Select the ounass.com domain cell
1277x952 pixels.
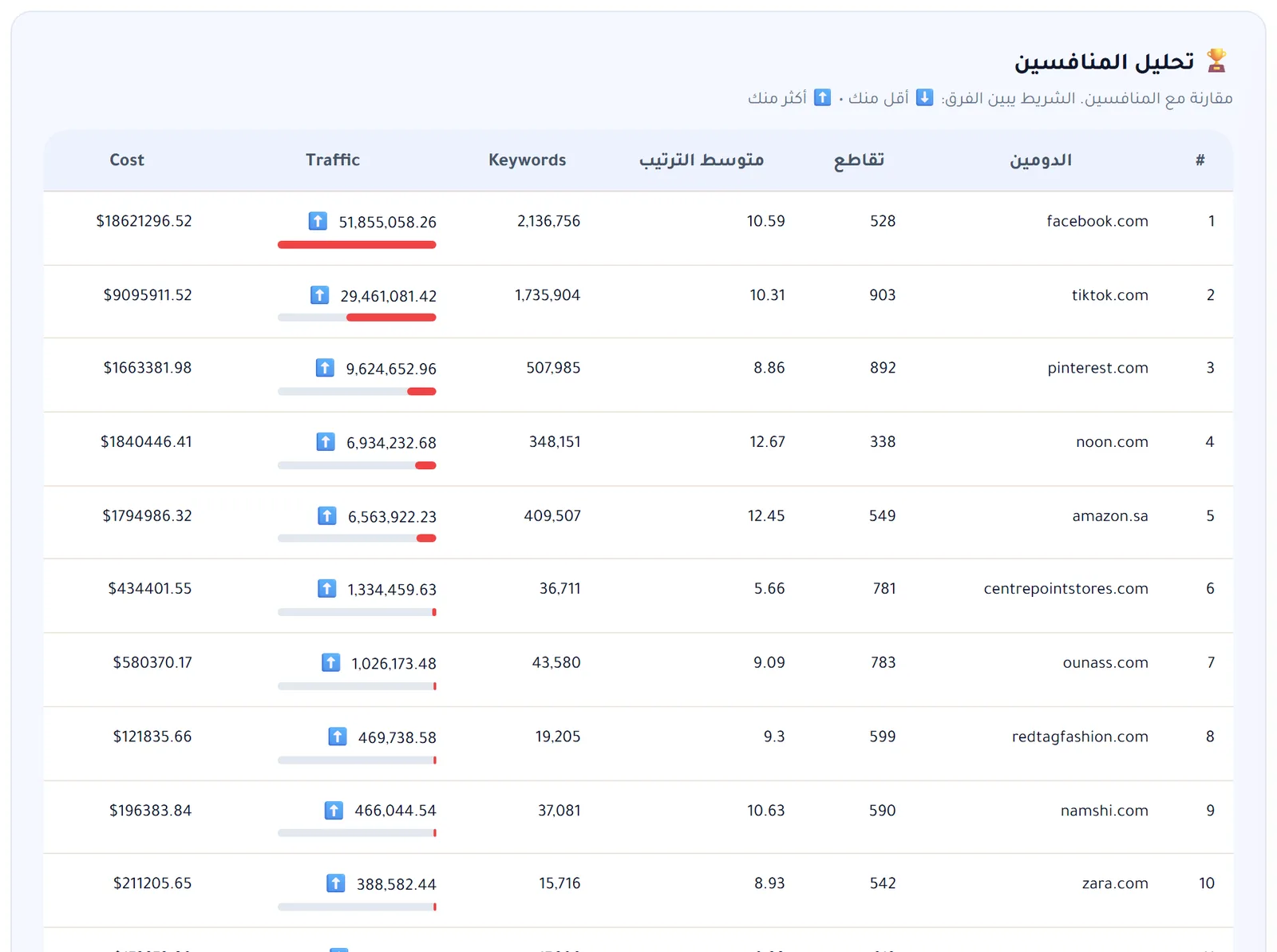point(1105,662)
